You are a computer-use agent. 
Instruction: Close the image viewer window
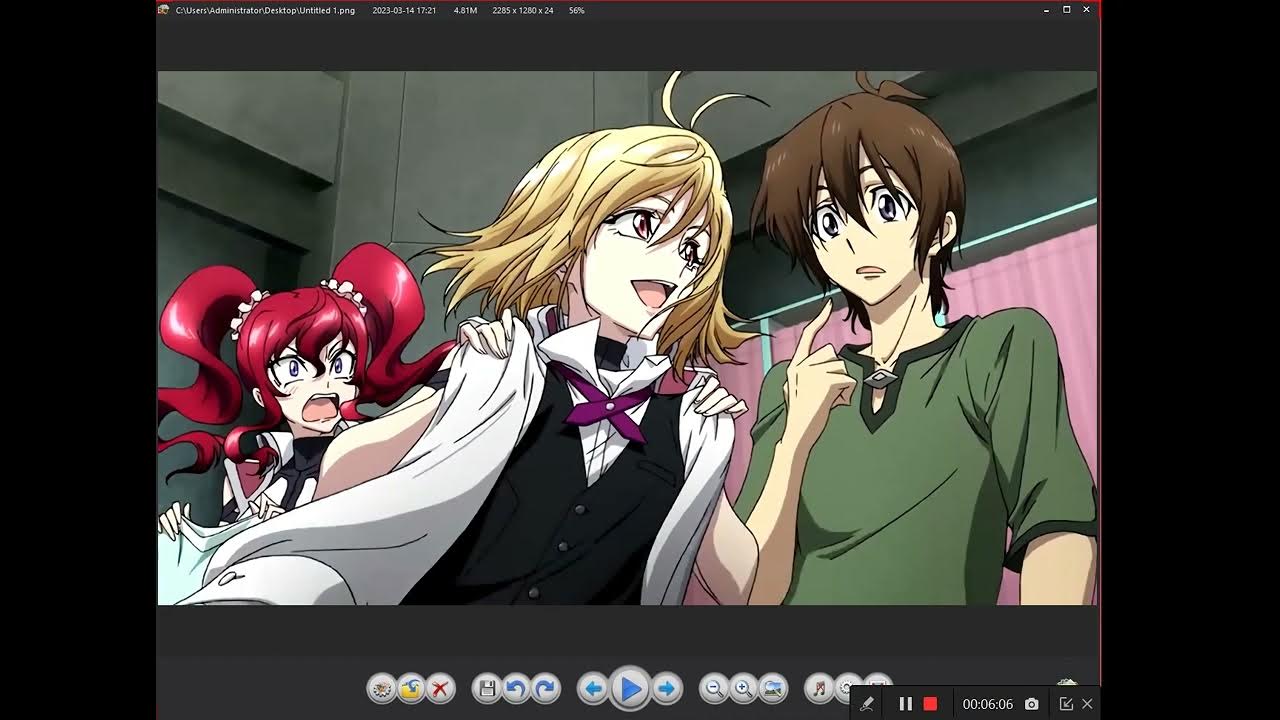coord(1086,10)
